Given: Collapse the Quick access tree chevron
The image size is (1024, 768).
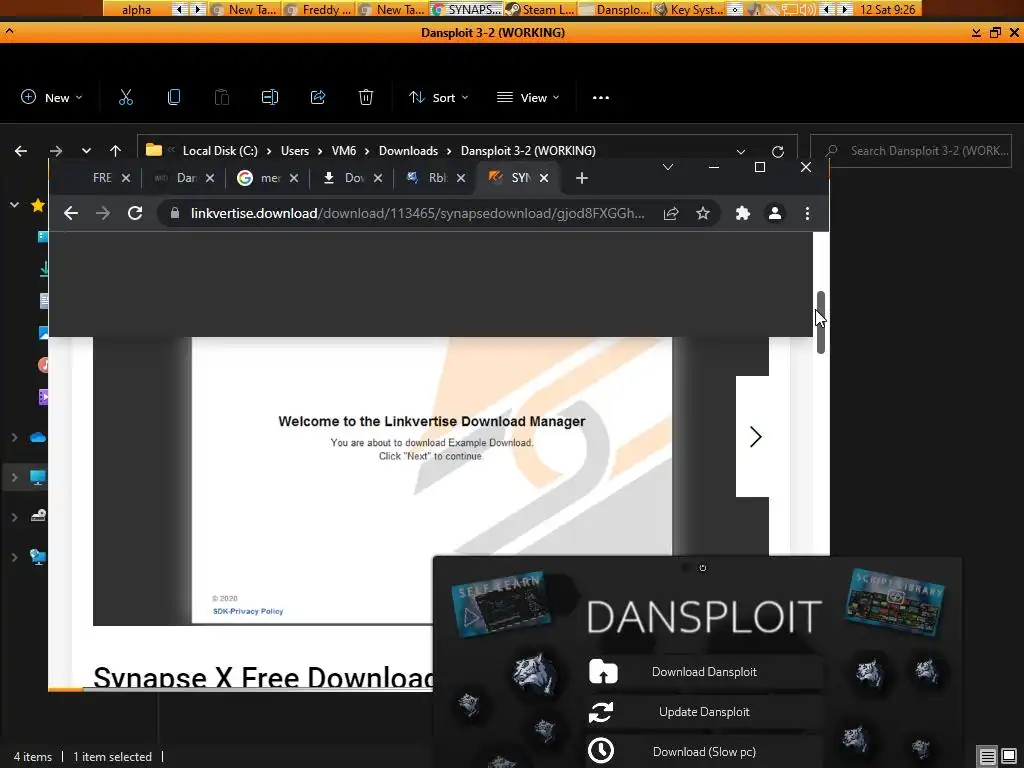Looking at the screenshot, I should tap(14, 205).
